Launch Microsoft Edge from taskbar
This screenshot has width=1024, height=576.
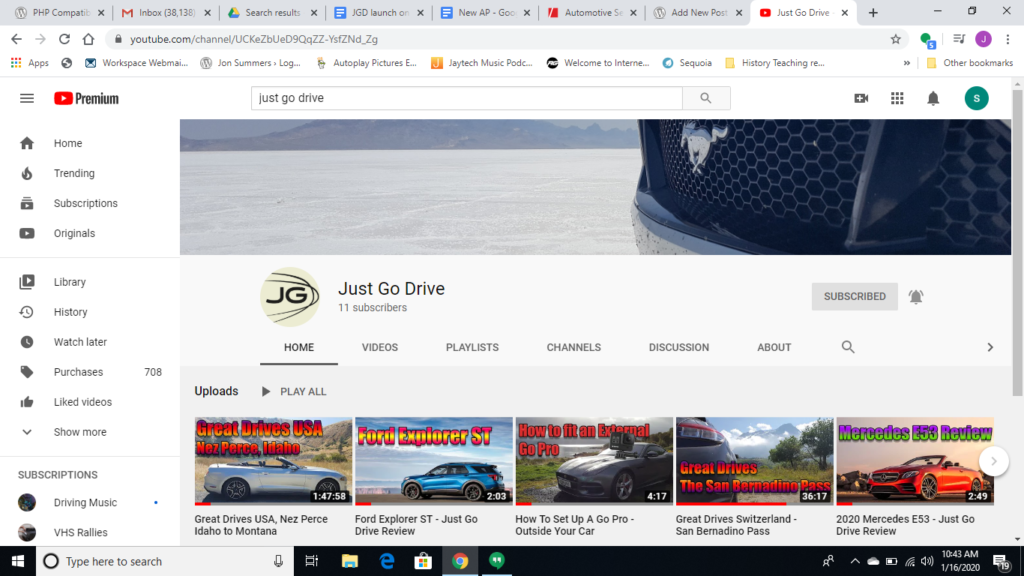click(387, 561)
